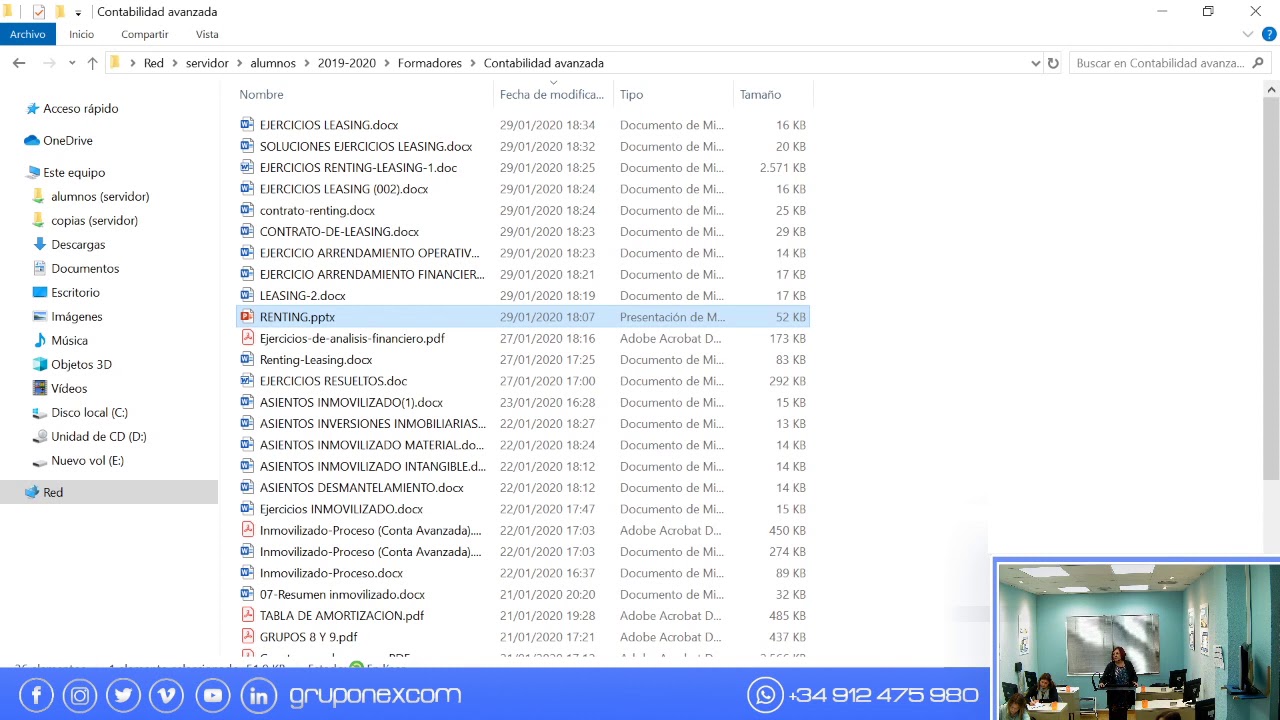Select Nuevo vol (E:) drive
1280x720 pixels.
point(87,460)
